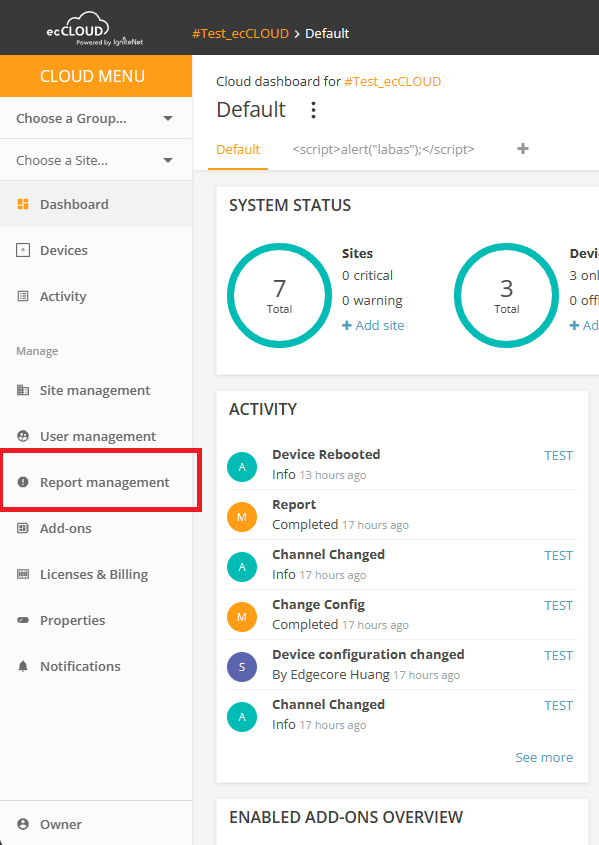Screen dimensions: 599x845
Task: Click the TEST link beside Device Rebooted
Action: click(558, 455)
